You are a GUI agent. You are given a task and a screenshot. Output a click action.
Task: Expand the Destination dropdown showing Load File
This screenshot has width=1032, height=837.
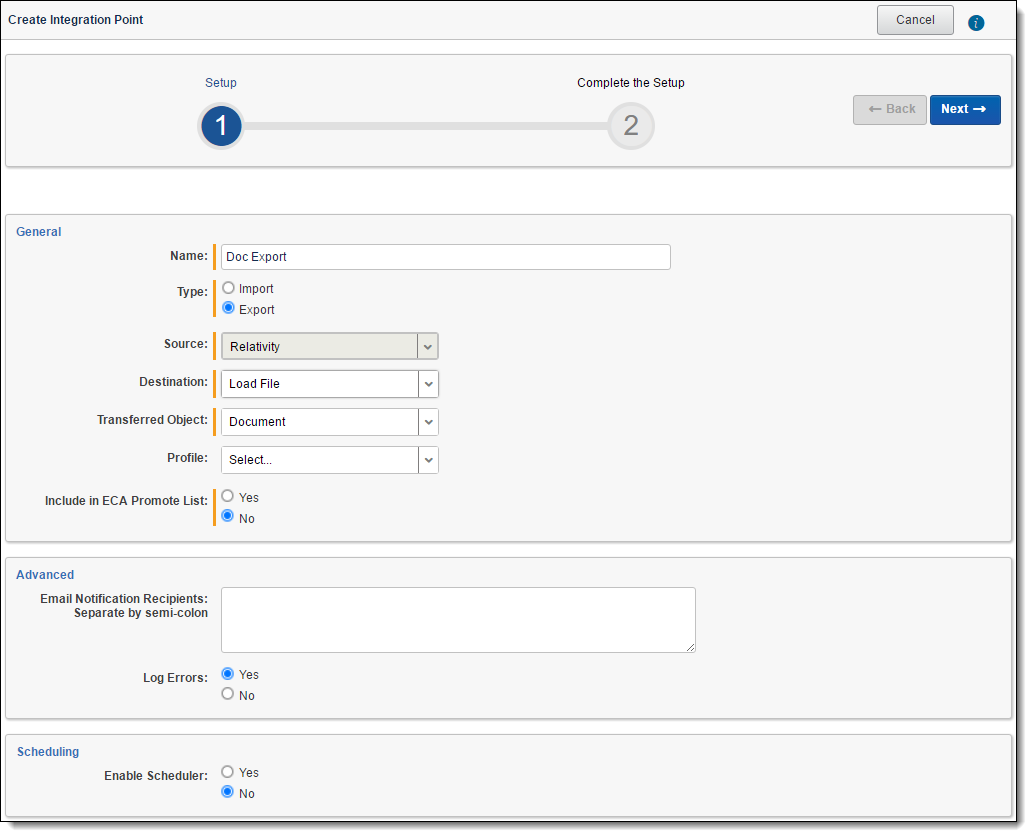[329, 384]
